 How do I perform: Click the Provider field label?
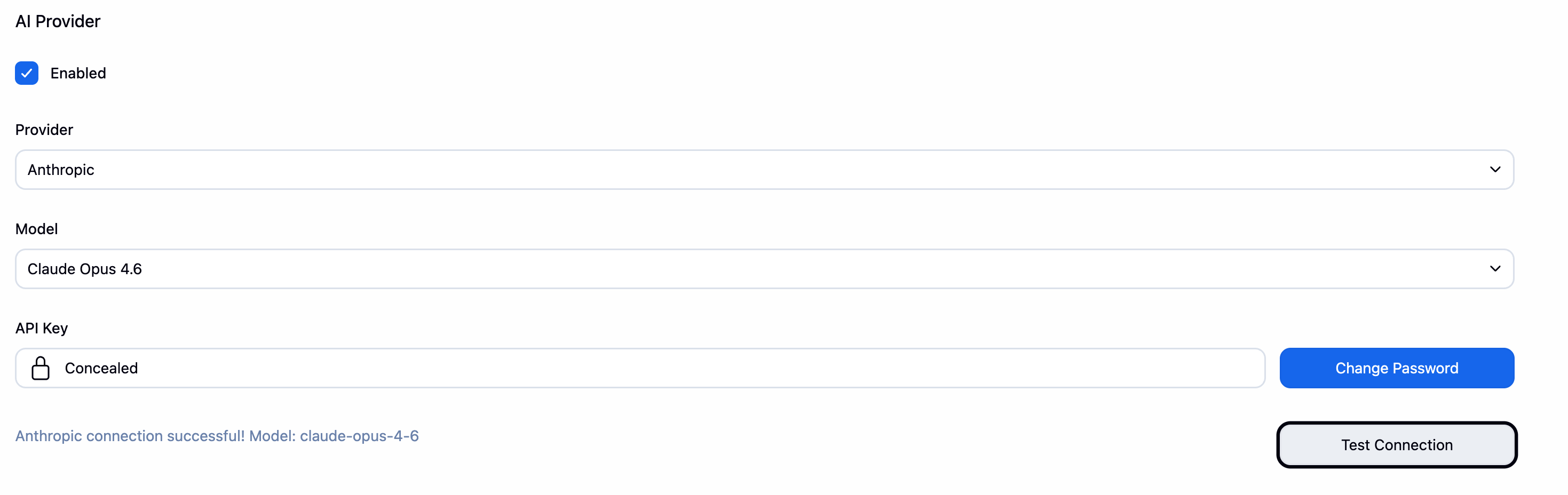click(44, 130)
